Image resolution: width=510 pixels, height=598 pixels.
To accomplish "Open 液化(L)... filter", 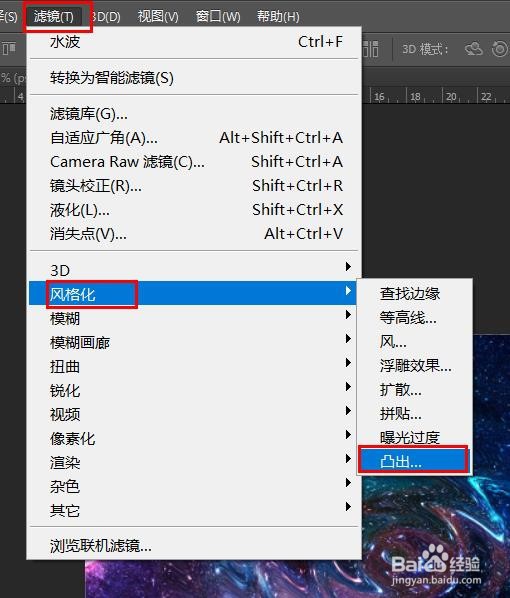I will (x=194, y=210).
